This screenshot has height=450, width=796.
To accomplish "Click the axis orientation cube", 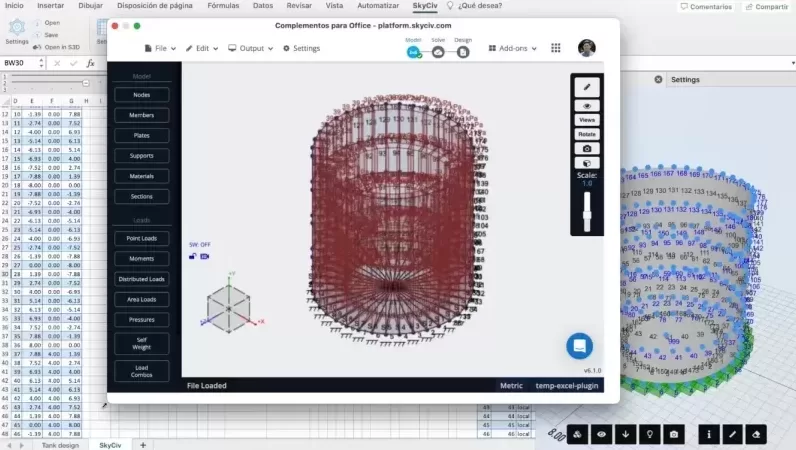I will point(228,308).
